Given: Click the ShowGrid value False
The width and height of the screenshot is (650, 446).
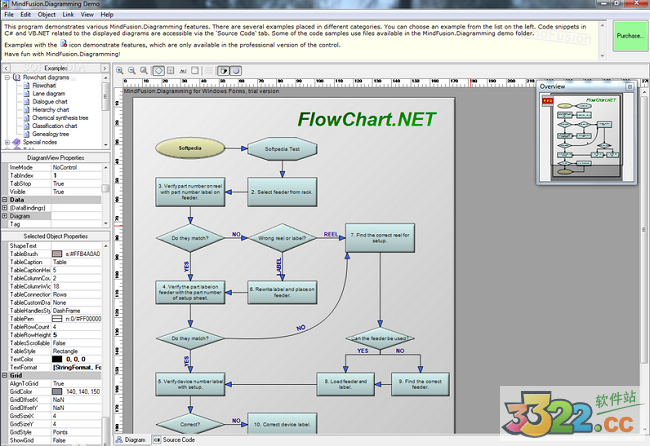Looking at the screenshot, I should click(76, 440).
